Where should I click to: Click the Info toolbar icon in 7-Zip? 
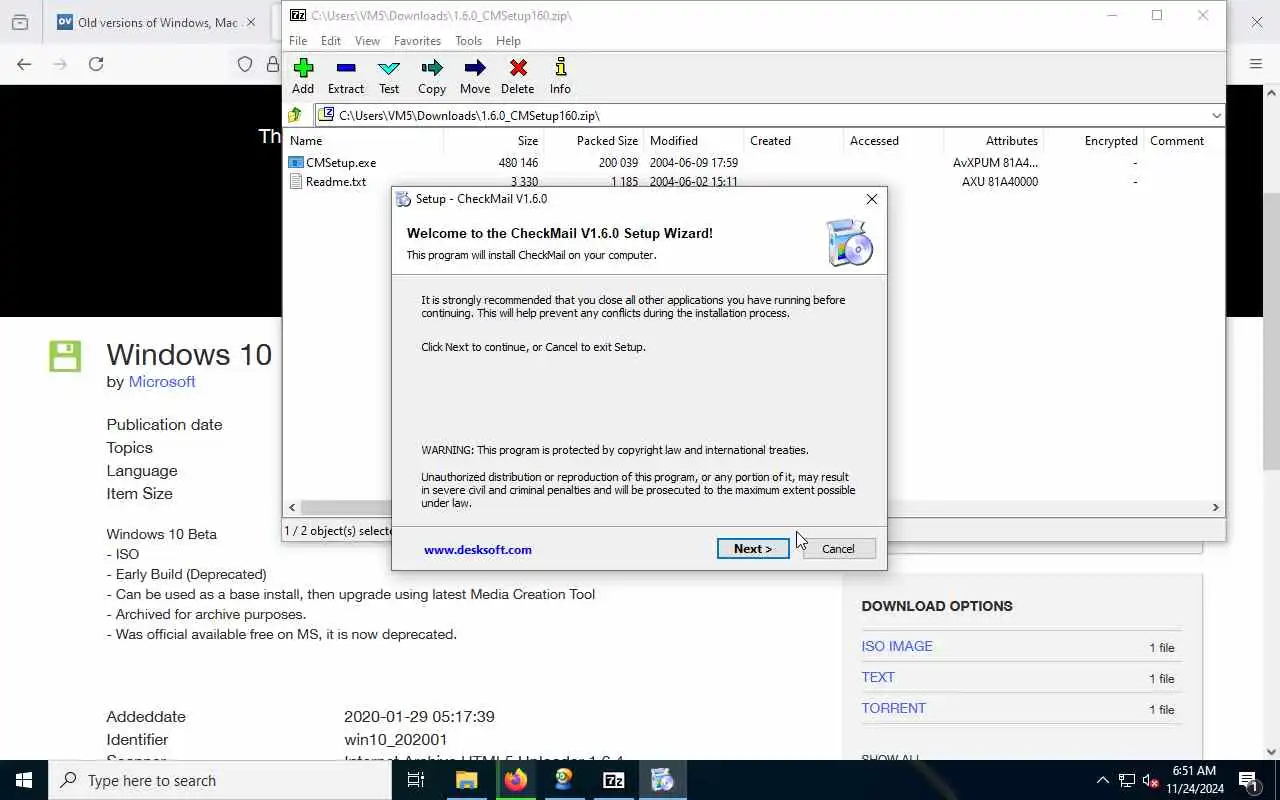(560, 76)
